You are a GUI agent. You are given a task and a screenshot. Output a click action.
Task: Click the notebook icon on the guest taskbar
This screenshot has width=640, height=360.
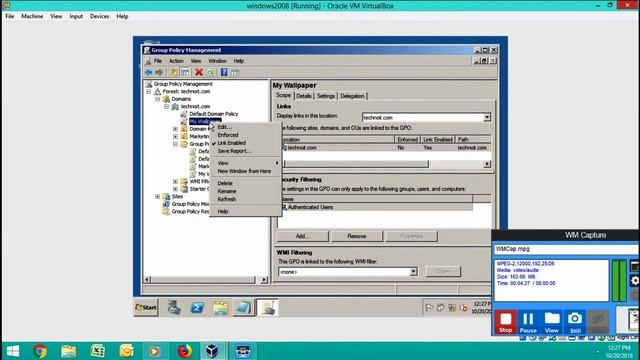[x=243, y=307]
